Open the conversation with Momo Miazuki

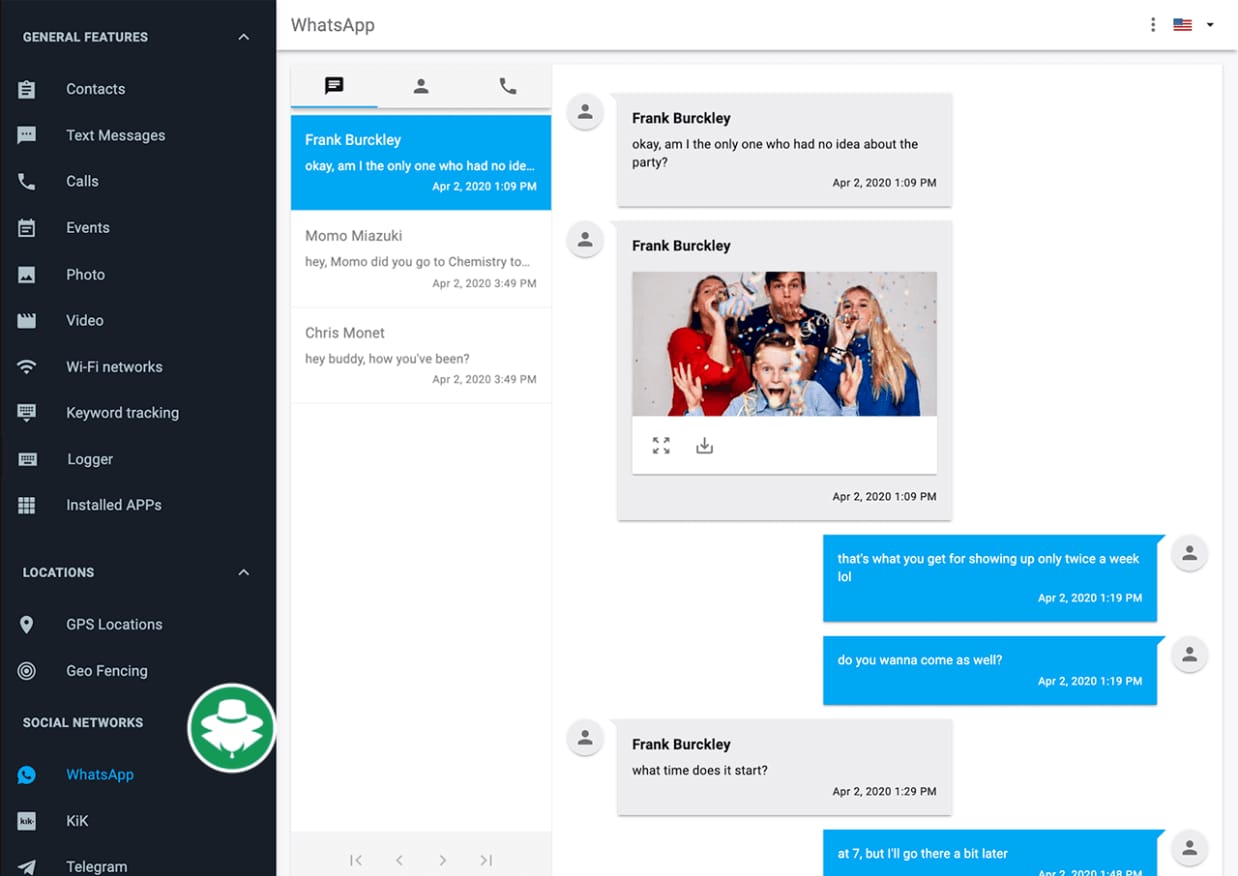pyautogui.click(x=420, y=258)
